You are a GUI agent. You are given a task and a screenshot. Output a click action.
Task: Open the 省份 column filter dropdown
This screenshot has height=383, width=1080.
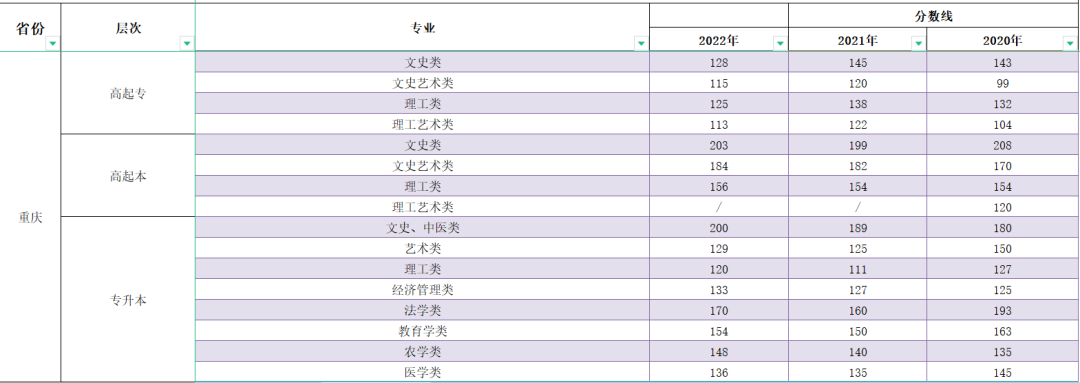pyautogui.click(x=52, y=44)
